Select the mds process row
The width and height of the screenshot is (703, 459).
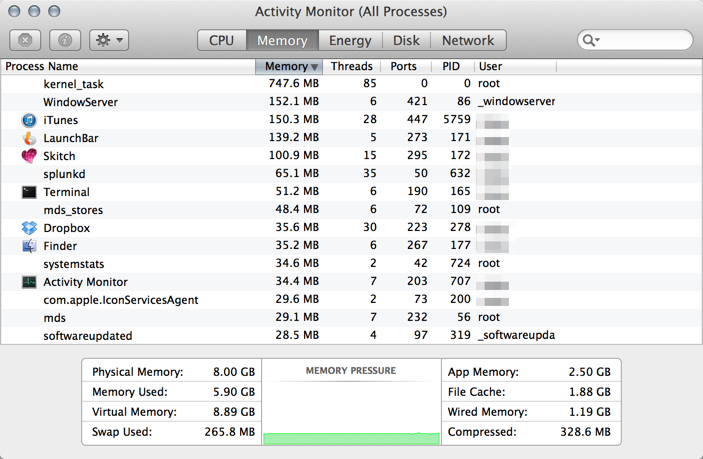pos(352,317)
